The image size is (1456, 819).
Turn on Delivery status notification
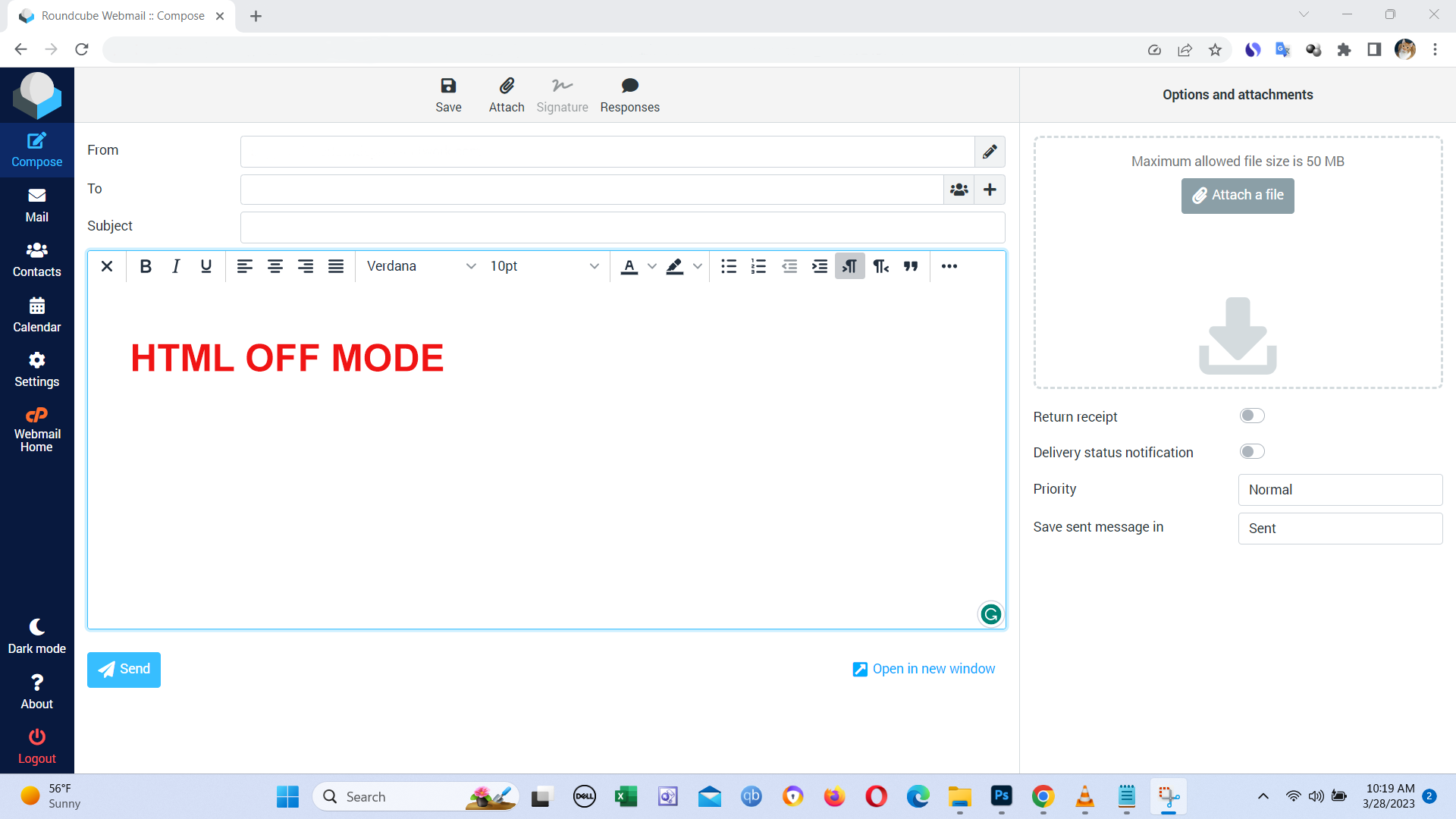point(1251,451)
